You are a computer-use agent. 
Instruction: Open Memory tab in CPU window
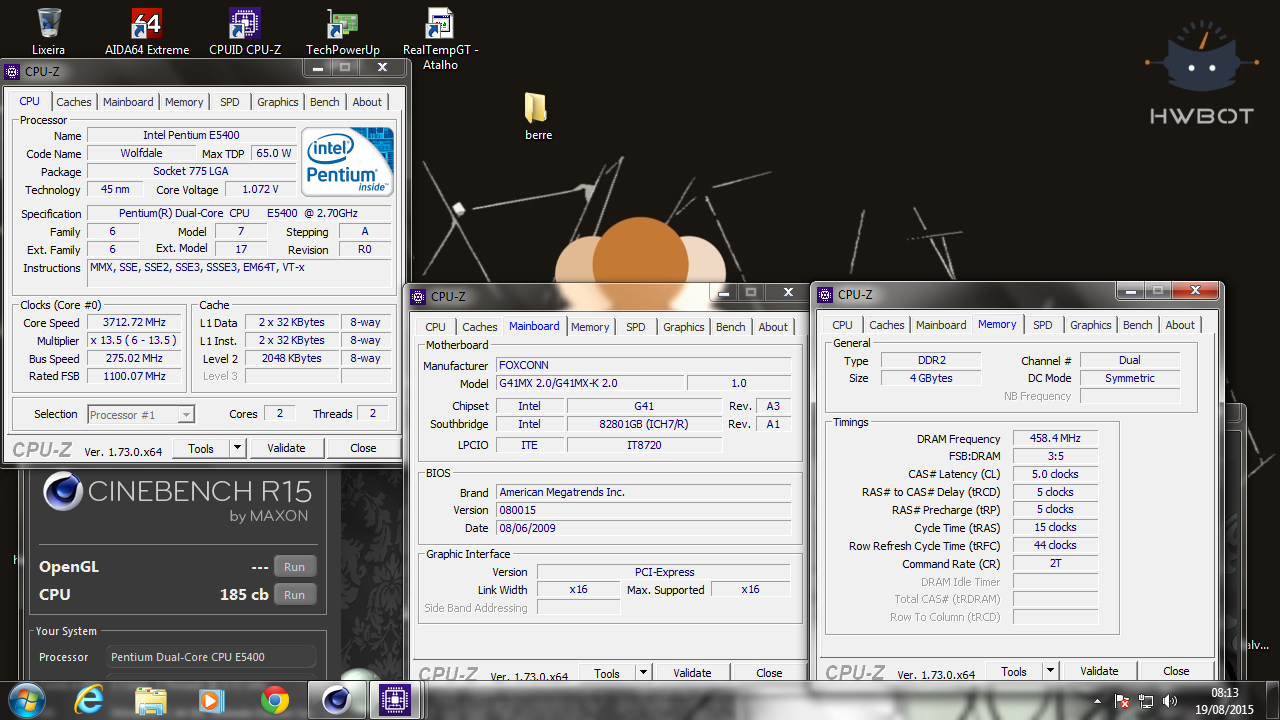(x=184, y=102)
